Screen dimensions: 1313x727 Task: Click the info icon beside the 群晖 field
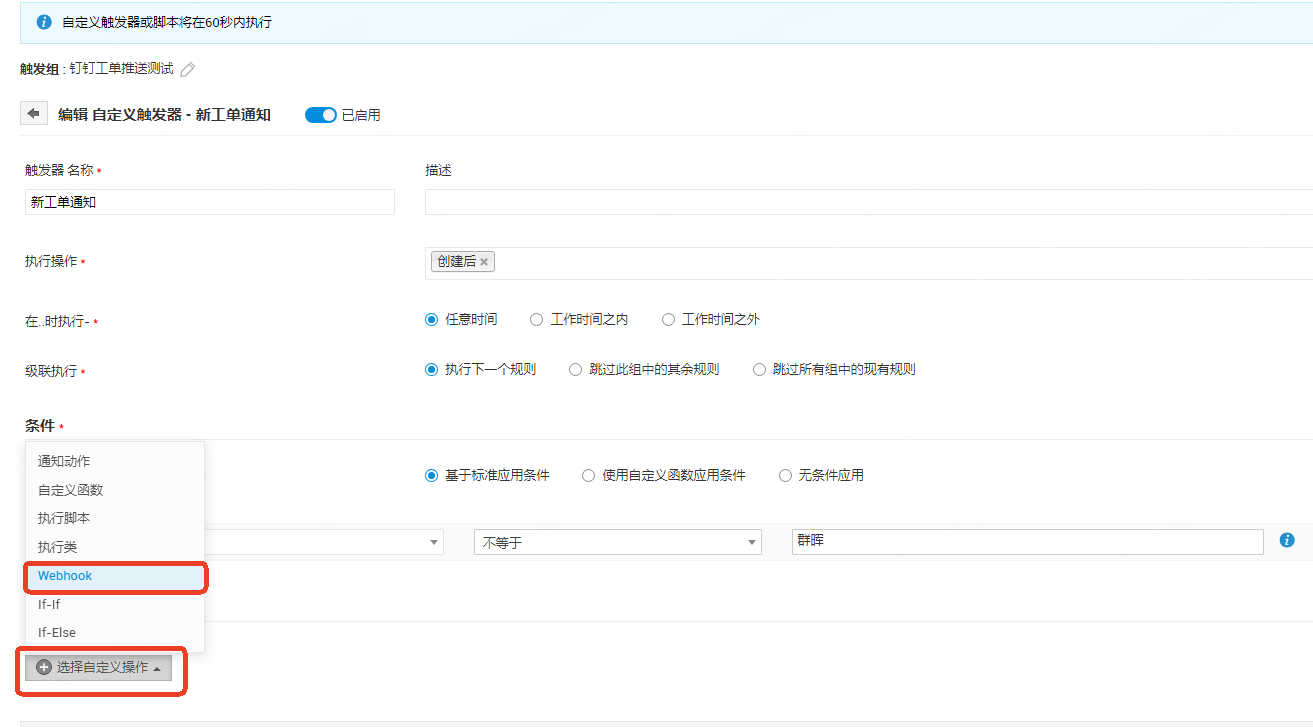point(1287,541)
